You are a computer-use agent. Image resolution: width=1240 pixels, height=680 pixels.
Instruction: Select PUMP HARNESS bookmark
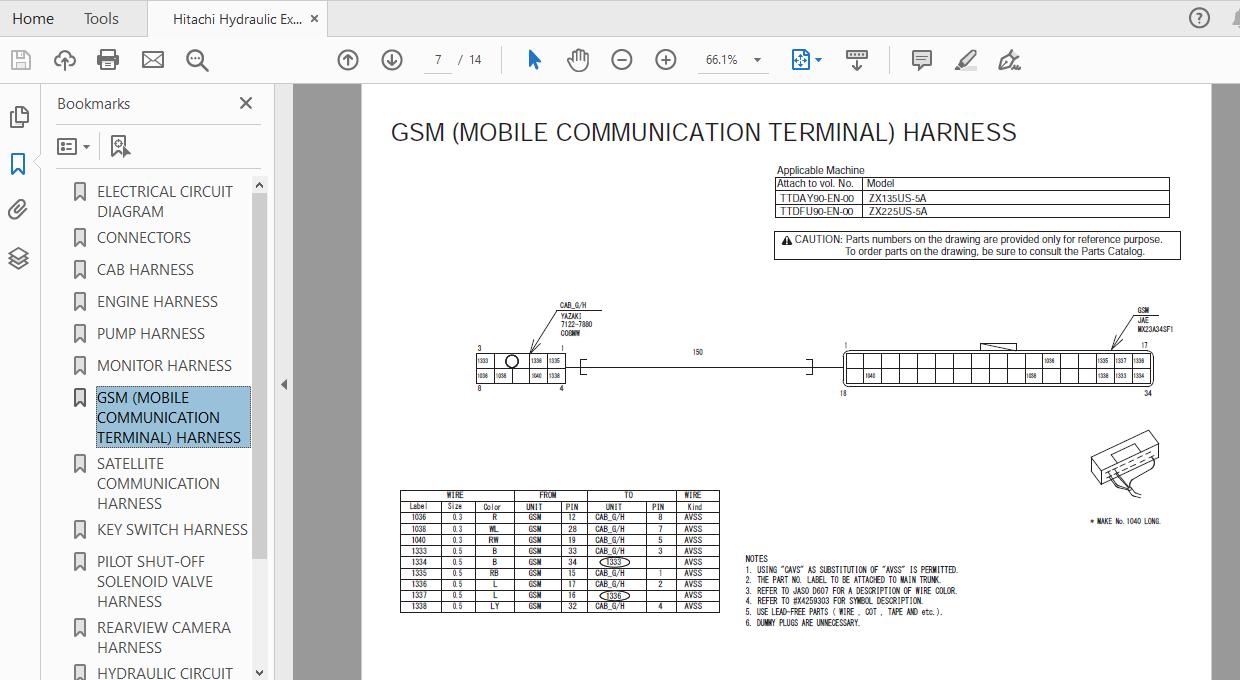(x=151, y=333)
